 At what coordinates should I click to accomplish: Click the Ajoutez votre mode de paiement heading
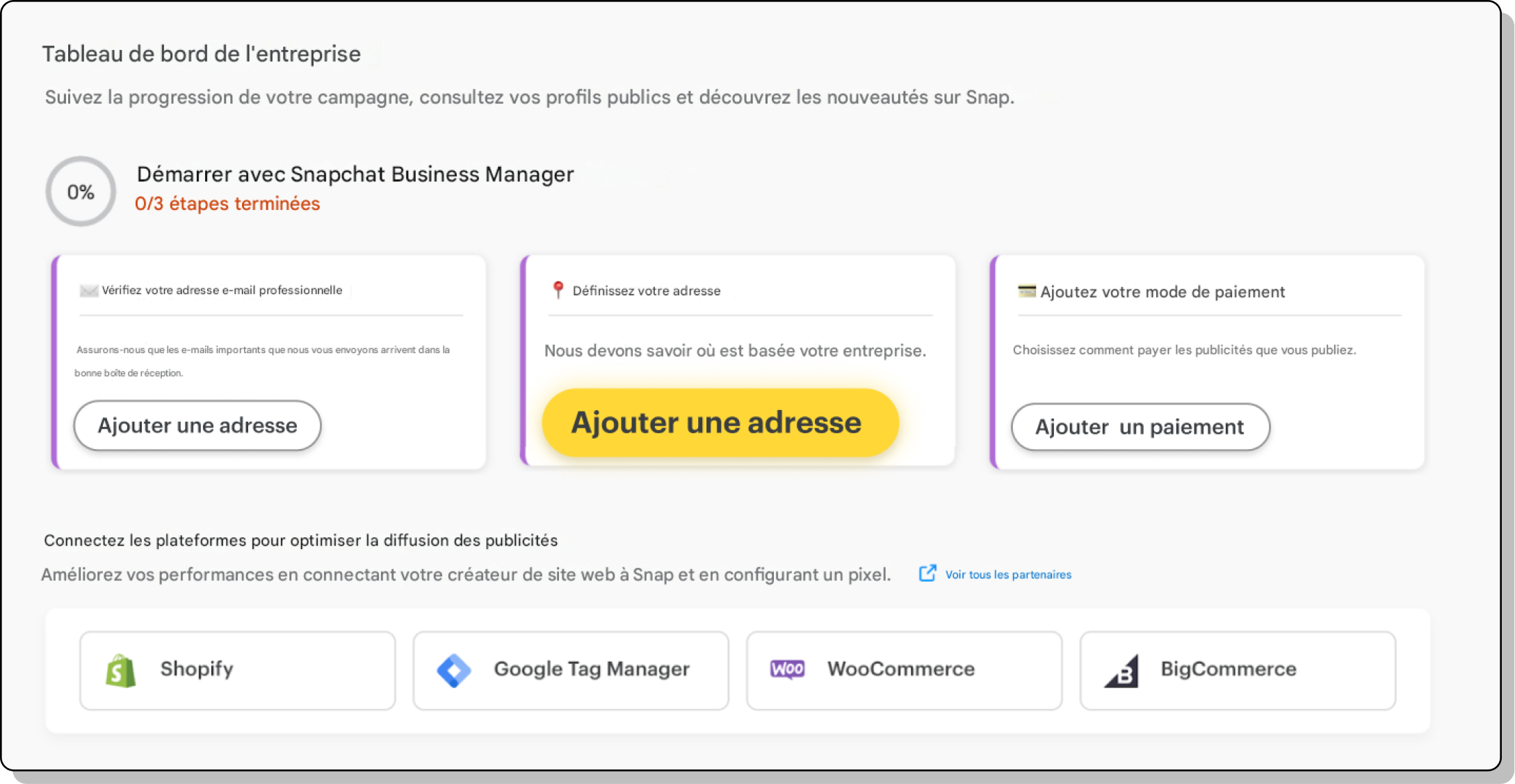pos(1162,292)
